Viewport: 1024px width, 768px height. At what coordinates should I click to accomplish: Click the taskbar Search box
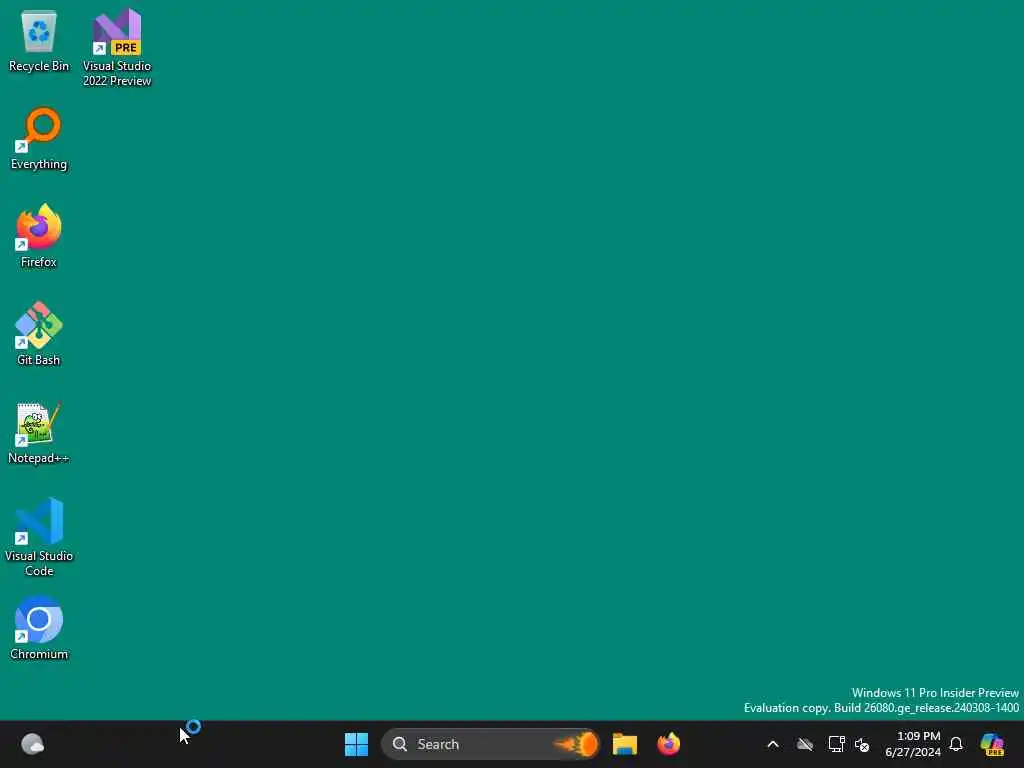490,744
